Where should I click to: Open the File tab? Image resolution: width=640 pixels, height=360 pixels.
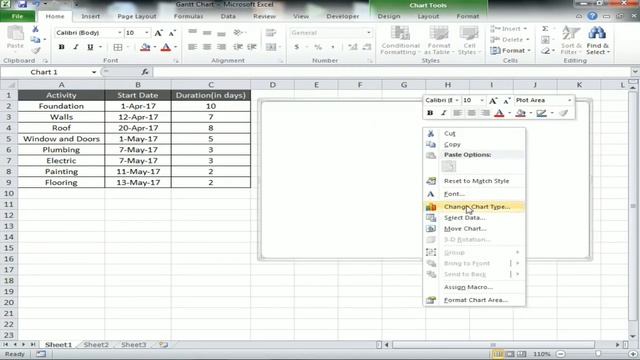click(18, 16)
